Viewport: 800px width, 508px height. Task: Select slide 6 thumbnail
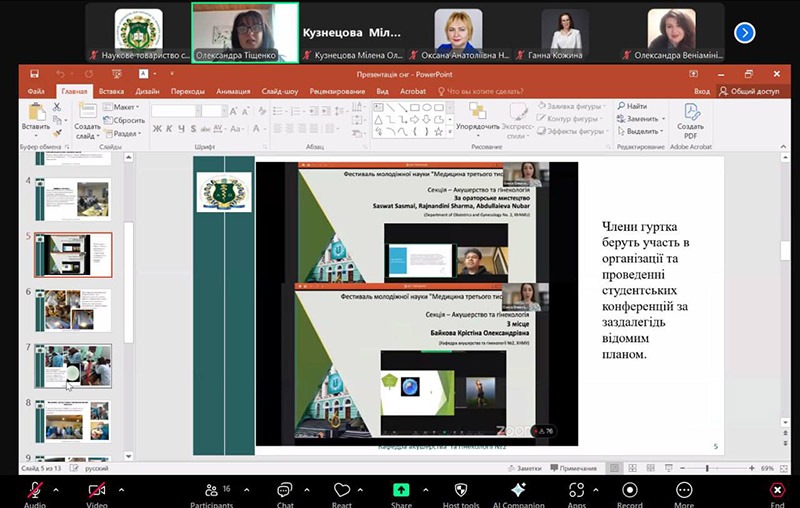click(73, 310)
